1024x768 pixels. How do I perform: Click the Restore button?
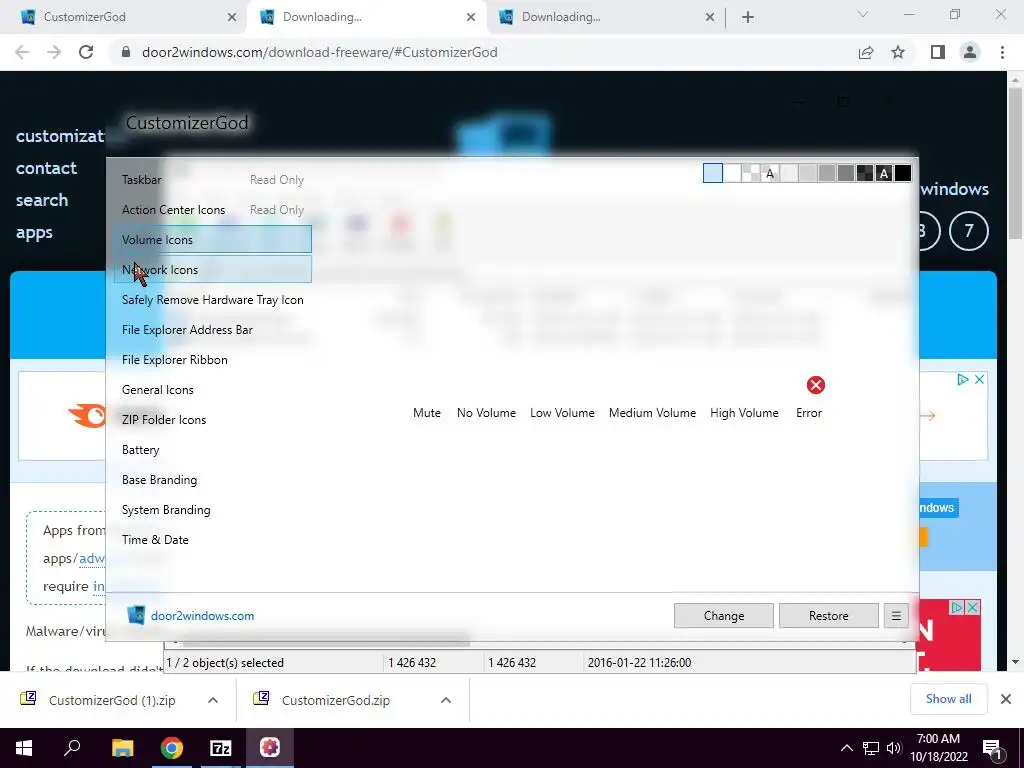coord(829,616)
